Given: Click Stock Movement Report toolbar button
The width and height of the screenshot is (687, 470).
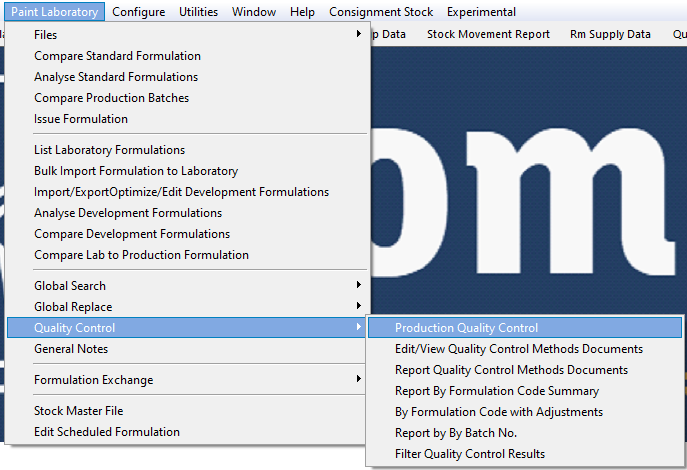Looking at the screenshot, I should [x=488, y=34].
